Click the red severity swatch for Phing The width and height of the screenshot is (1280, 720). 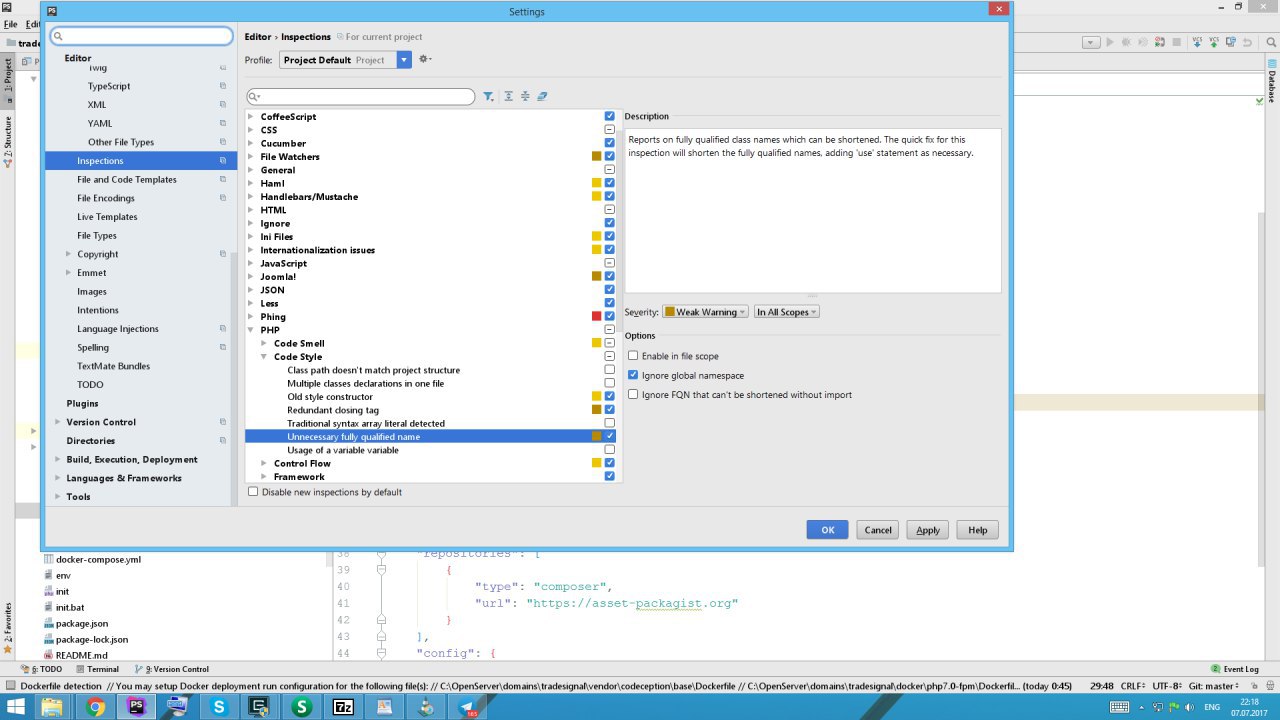click(597, 316)
